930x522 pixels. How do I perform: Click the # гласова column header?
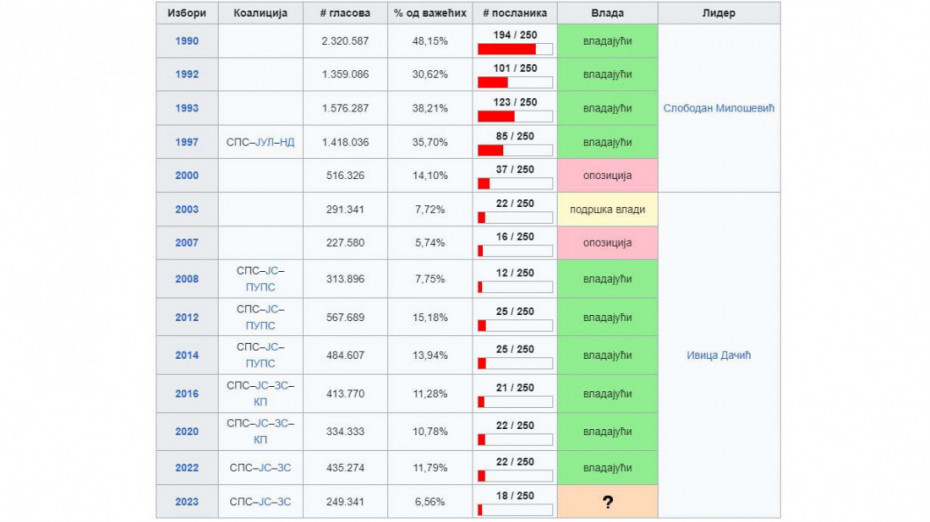(345, 13)
